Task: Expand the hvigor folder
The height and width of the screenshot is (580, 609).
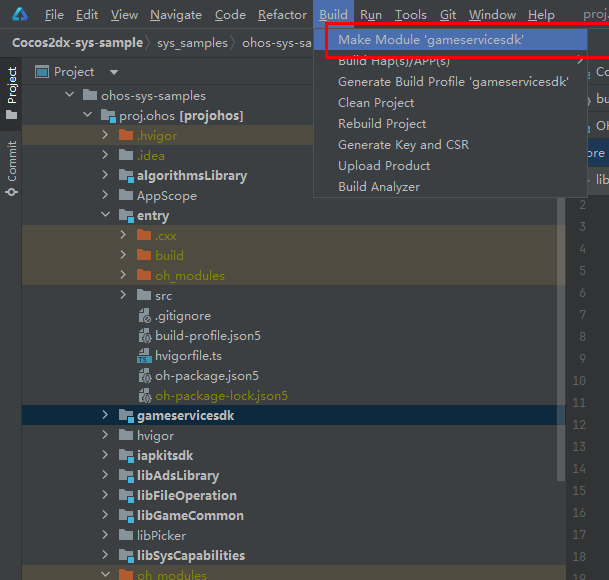Action: (x=105, y=434)
